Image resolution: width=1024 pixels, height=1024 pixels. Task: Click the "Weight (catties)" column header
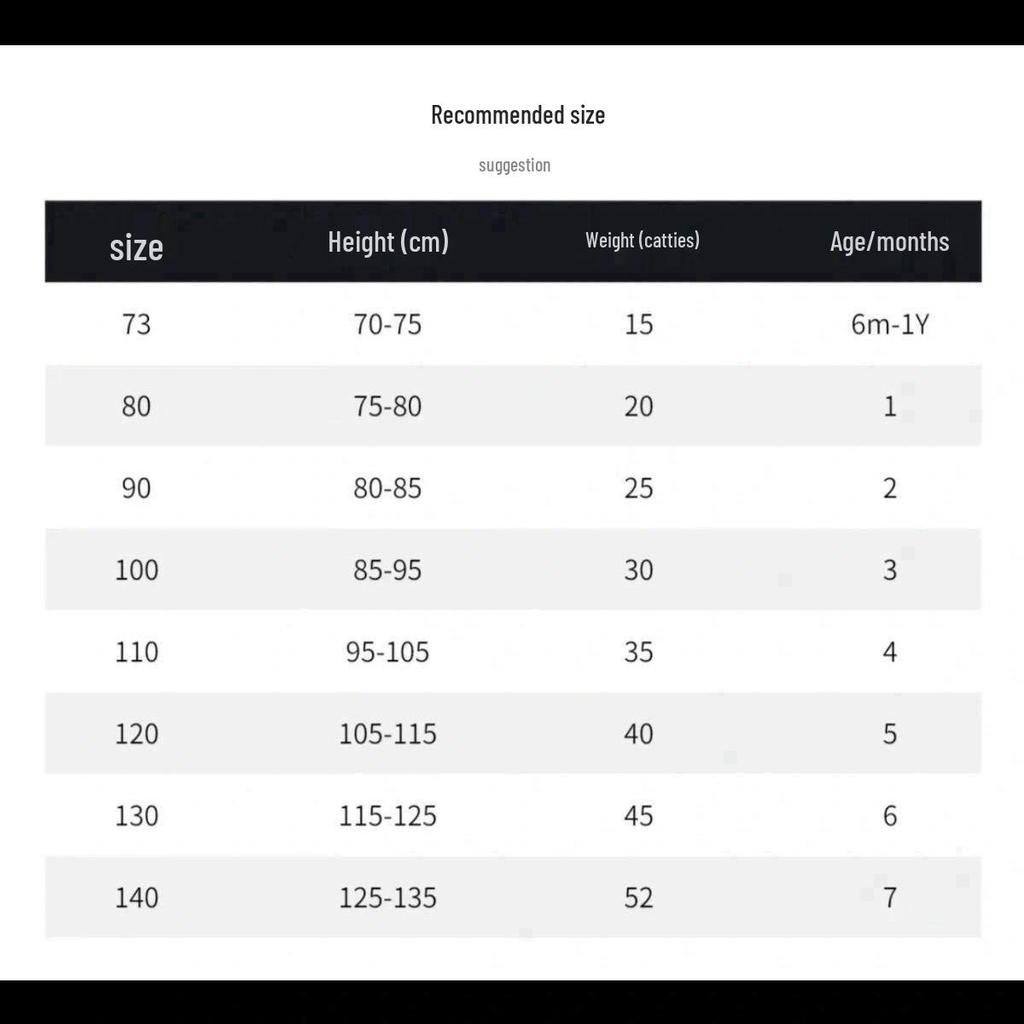tap(642, 240)
